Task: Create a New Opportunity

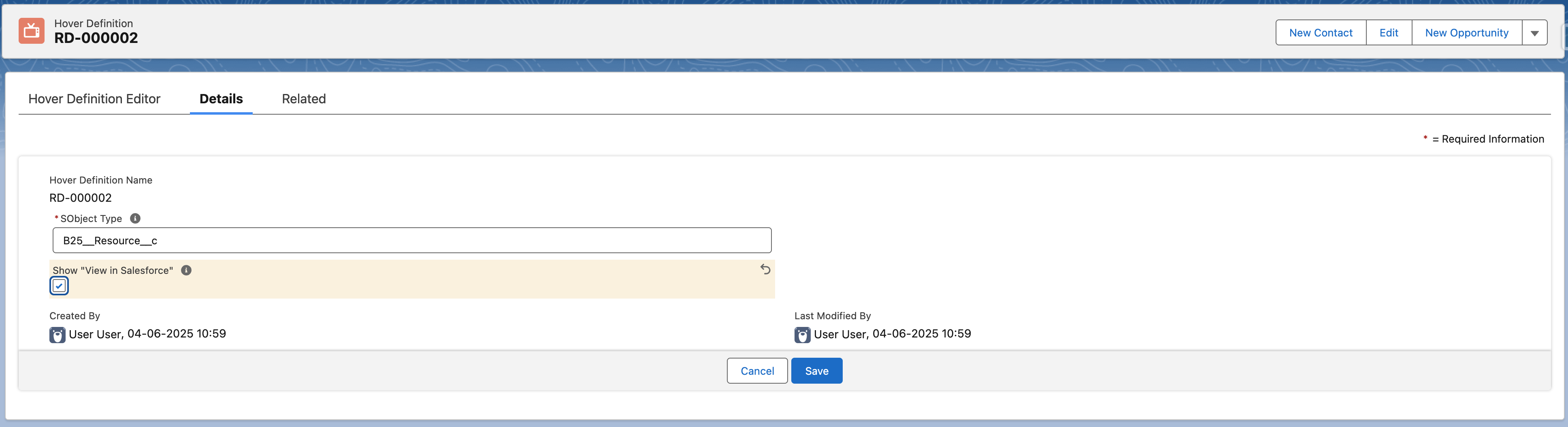Action: click(x=1466, y=32)
